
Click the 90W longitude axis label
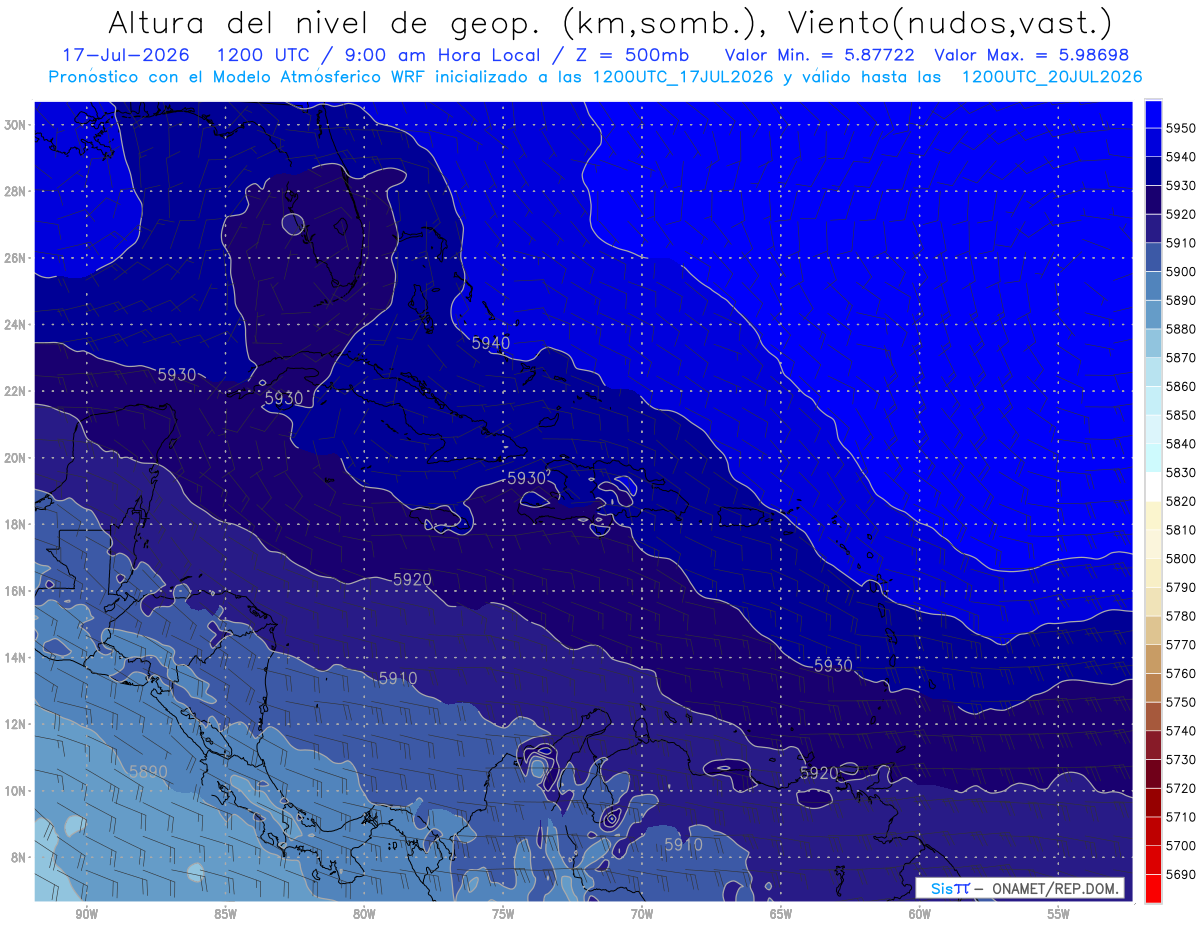click(86, 914)
